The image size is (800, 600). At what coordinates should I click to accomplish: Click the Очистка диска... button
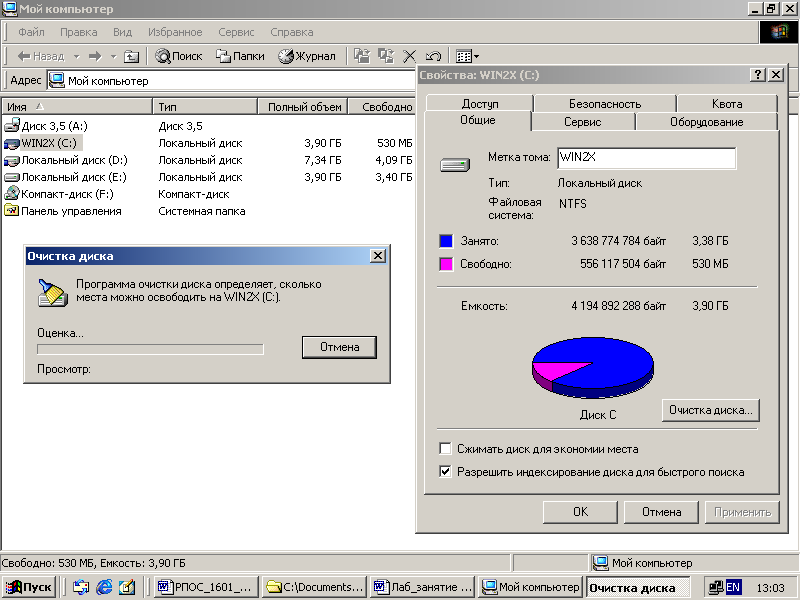tap(711, 410)
